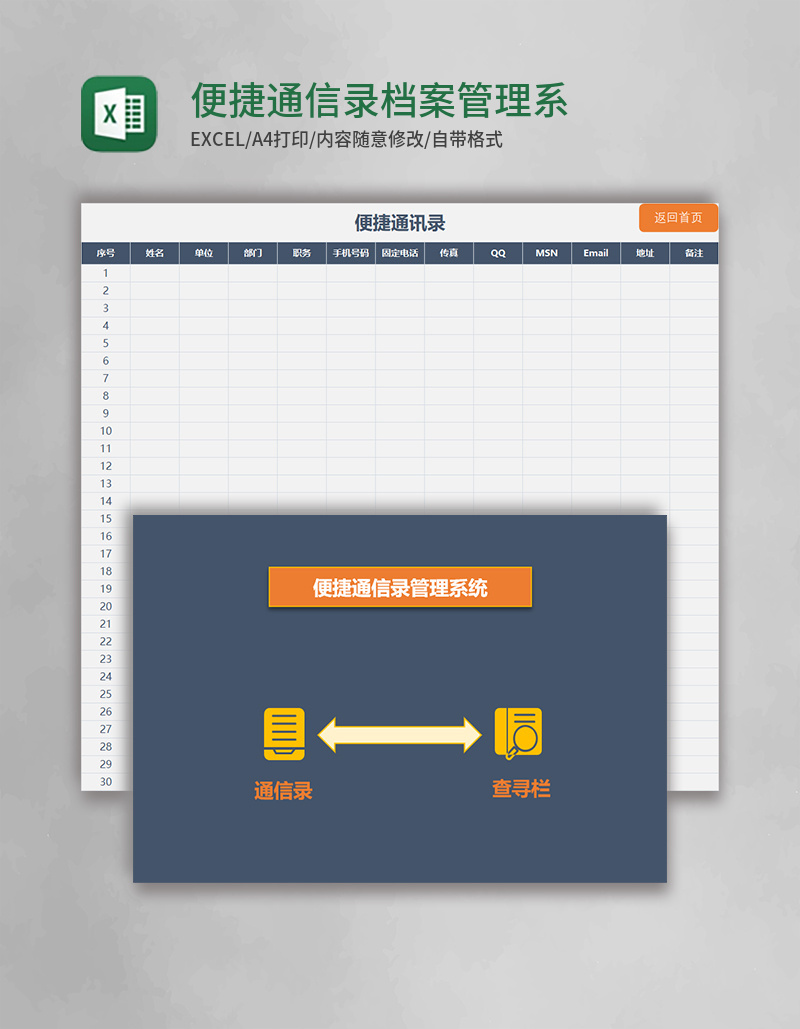The width and height of the screenshot is (800, 1029).
Task: Click the 固定电话 column header
Action: (398, 253)
